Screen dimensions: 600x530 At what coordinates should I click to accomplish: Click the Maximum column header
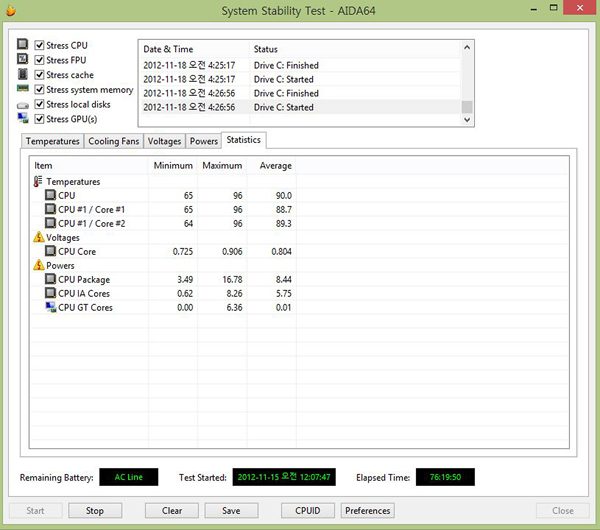coord(222,166)
